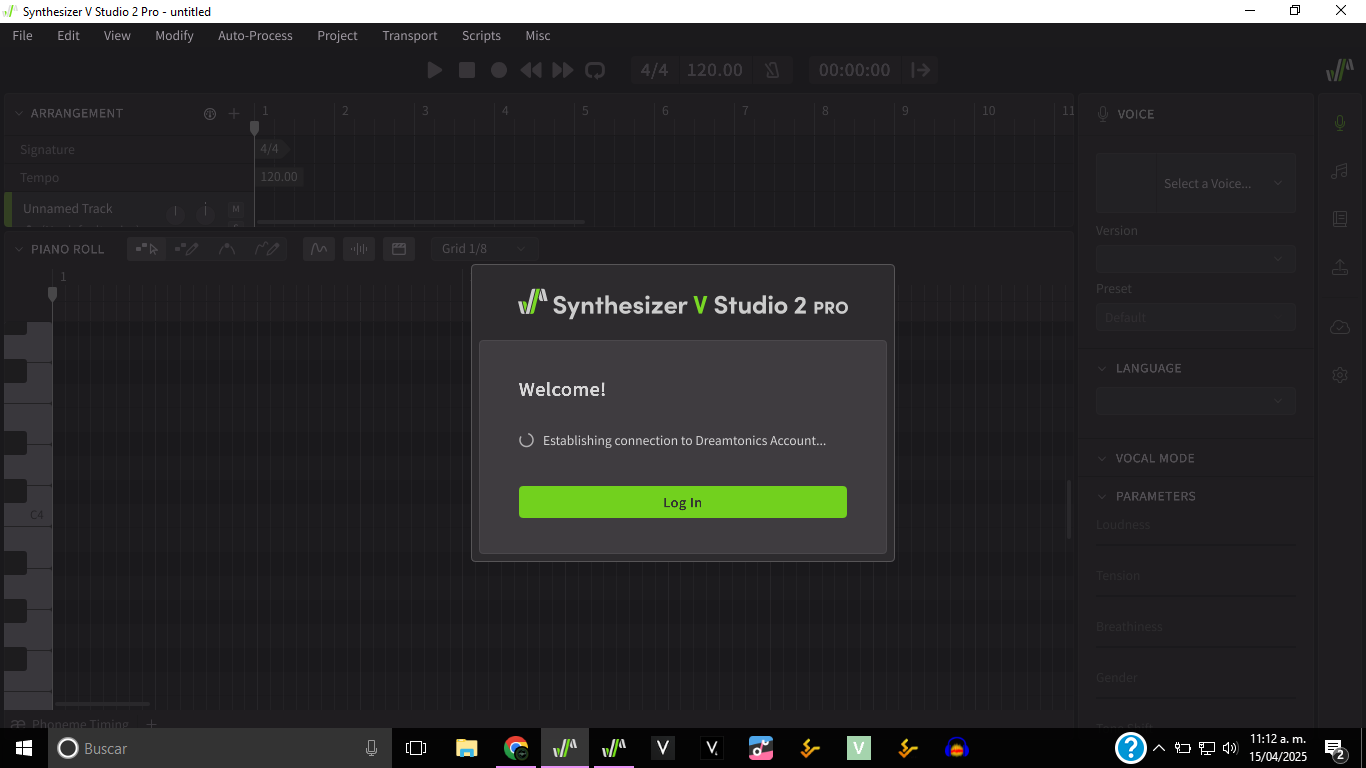Open the cloud icon in sidebar
This screenshot has width=1366, height=768.
point(1340,327)
